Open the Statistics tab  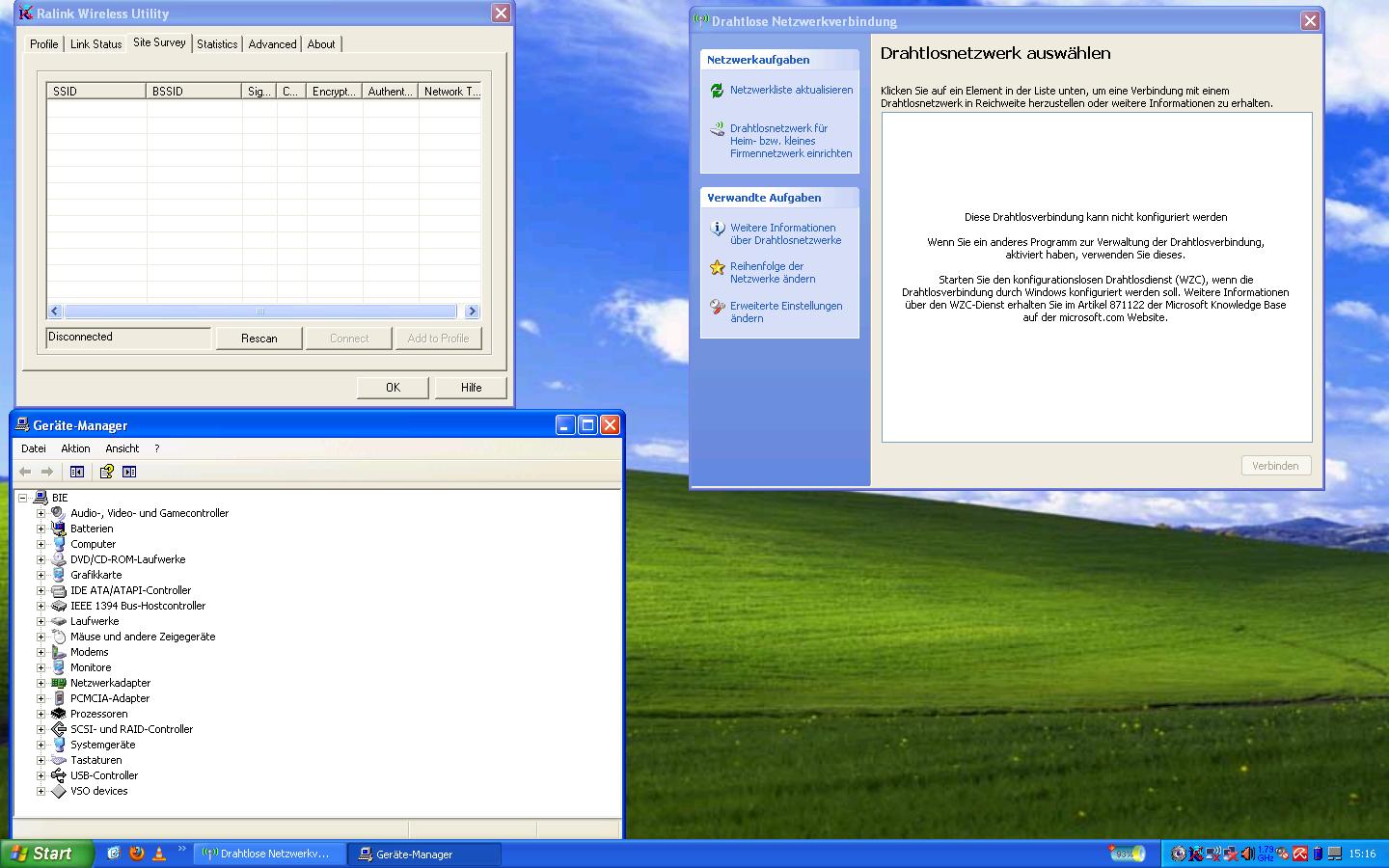217,44
